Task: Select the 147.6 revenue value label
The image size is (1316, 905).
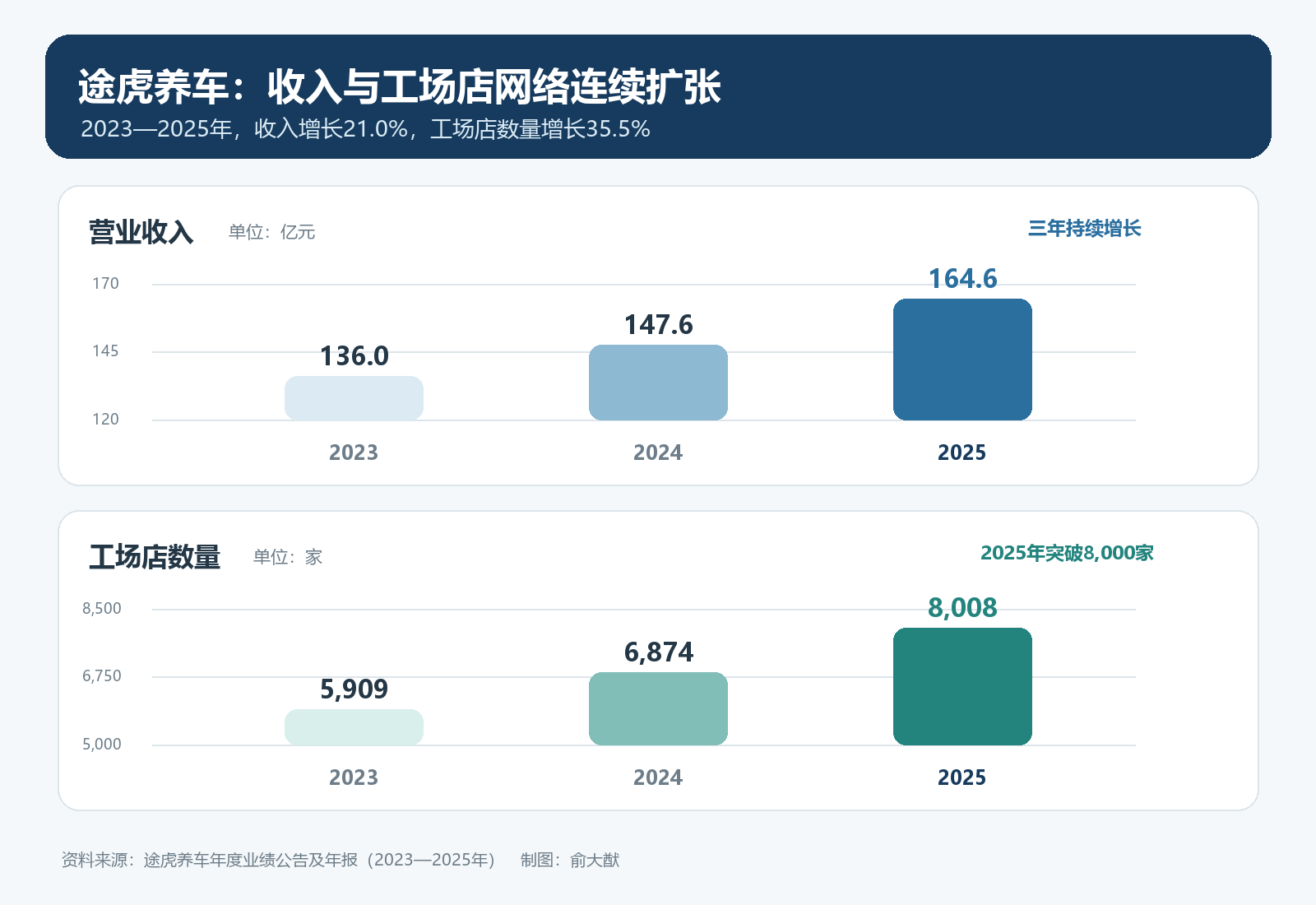Action: click(659, 325)
